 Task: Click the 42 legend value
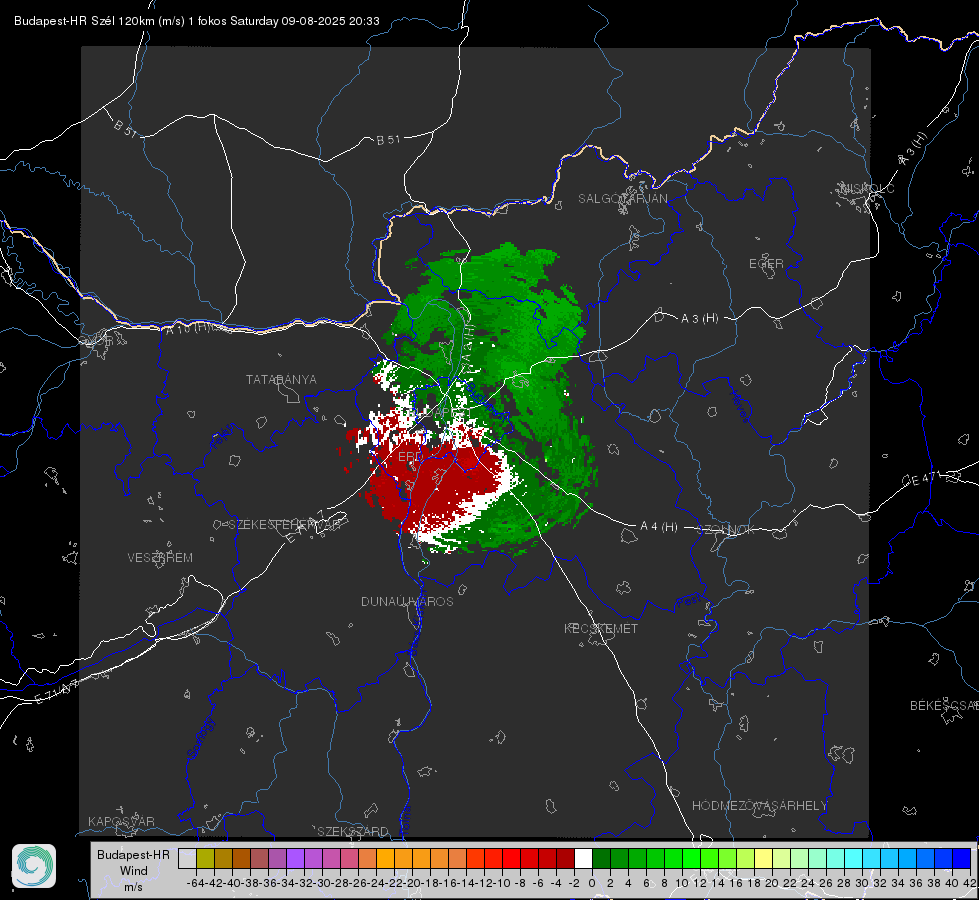pos(970,883)
